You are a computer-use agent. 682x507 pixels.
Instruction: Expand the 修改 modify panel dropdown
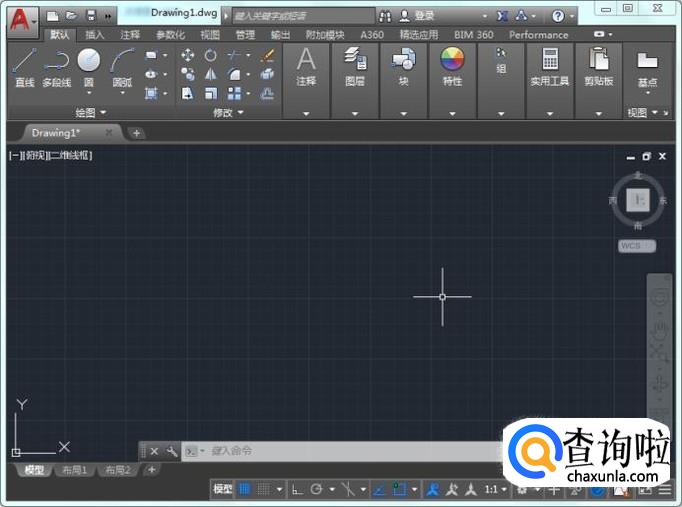point(228,113)
